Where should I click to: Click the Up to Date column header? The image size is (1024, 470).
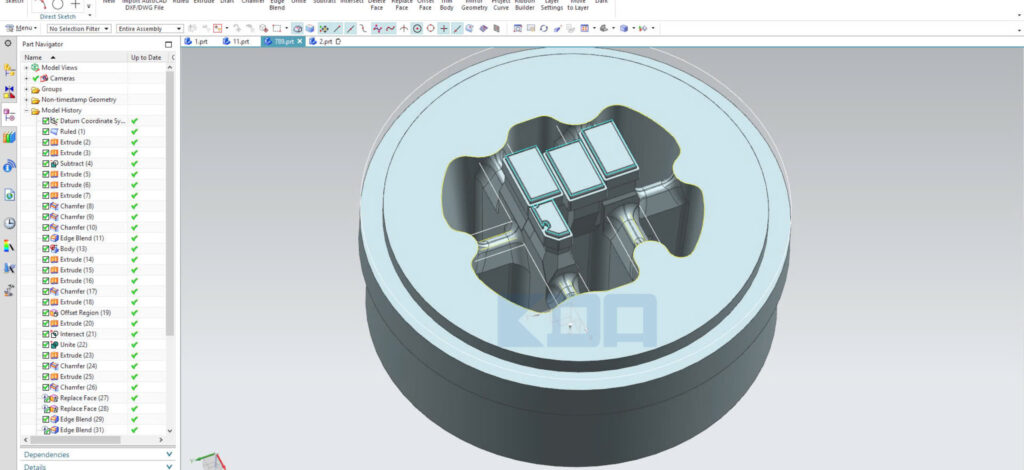tap(146, 57)
